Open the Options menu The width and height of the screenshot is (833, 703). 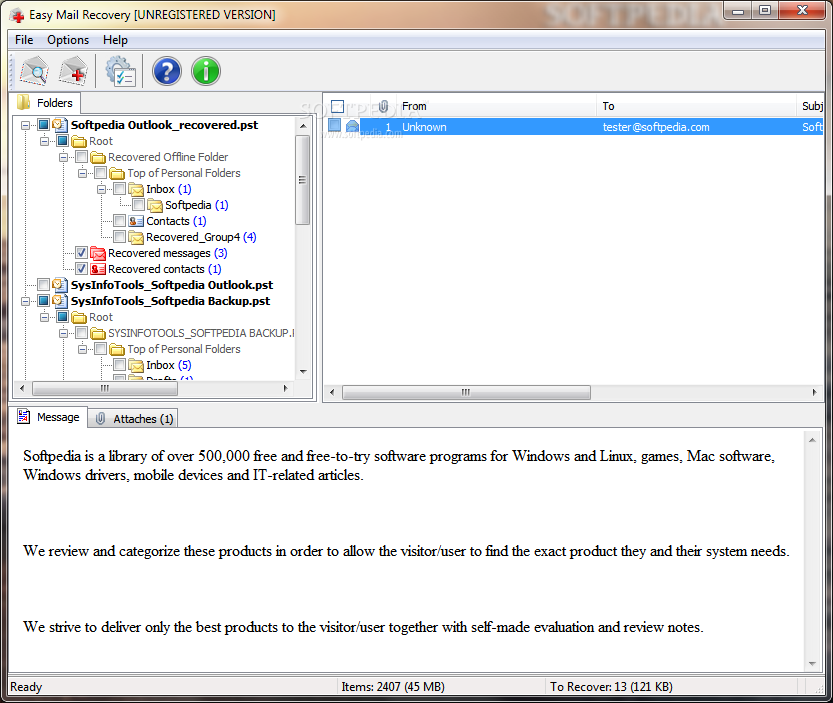tap(68, 40)
